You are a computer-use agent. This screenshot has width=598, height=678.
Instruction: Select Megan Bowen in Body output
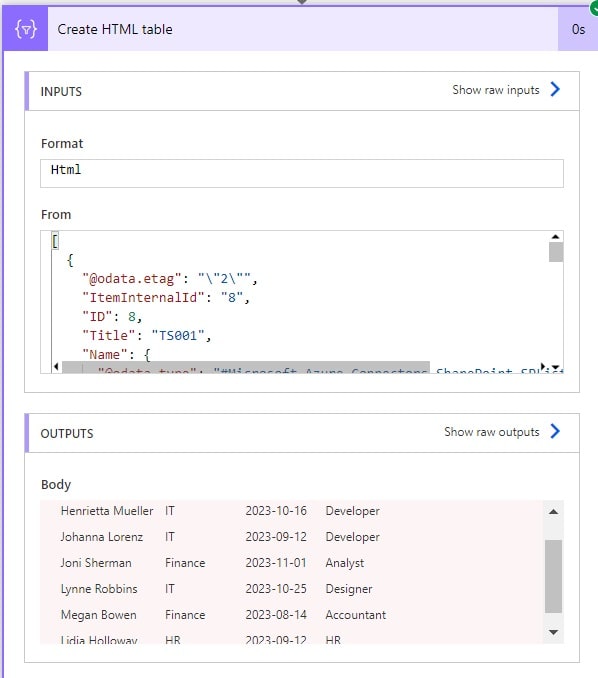click(x=99, y=614)
